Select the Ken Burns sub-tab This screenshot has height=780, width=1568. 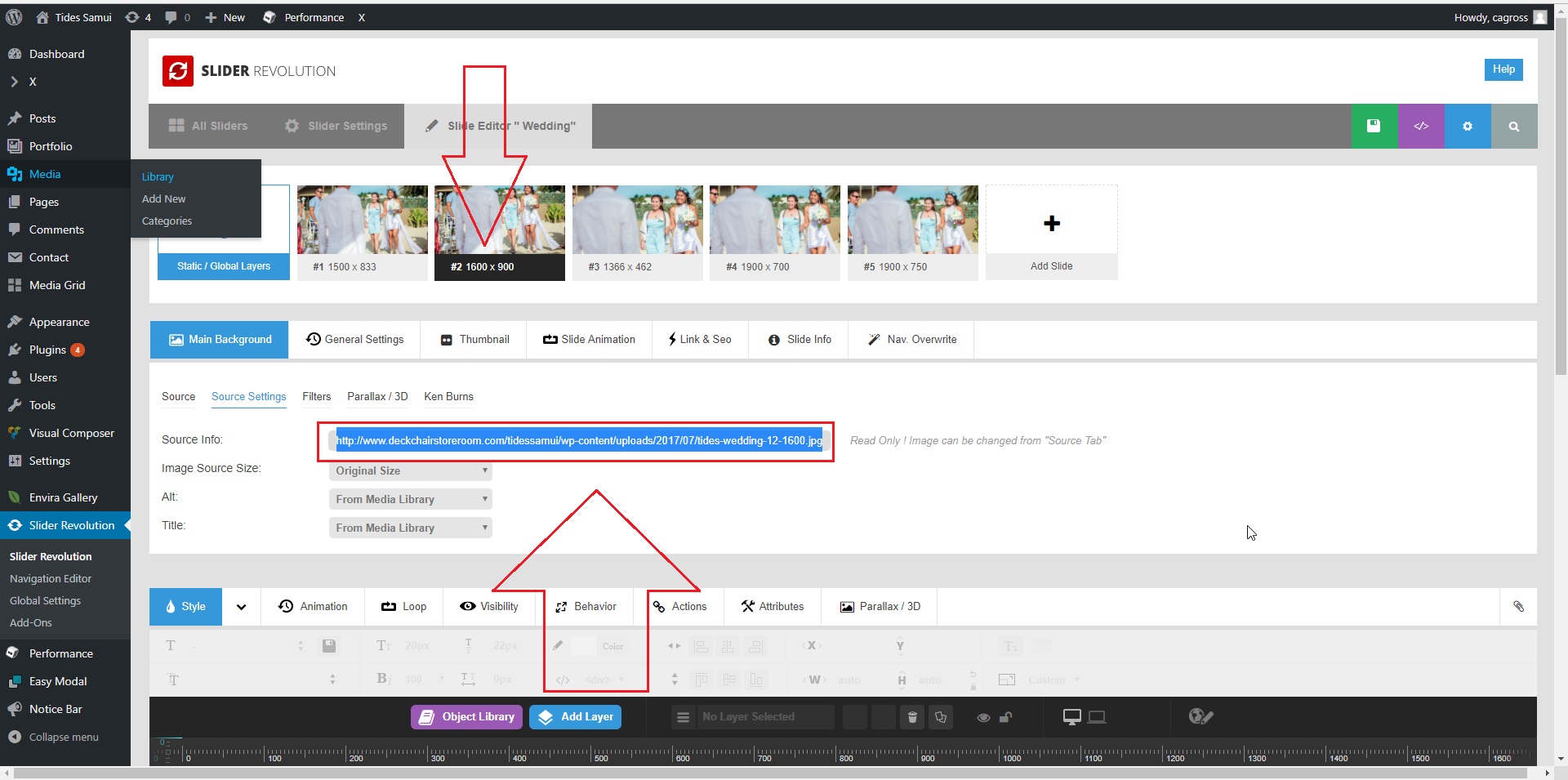click(448, 396)
